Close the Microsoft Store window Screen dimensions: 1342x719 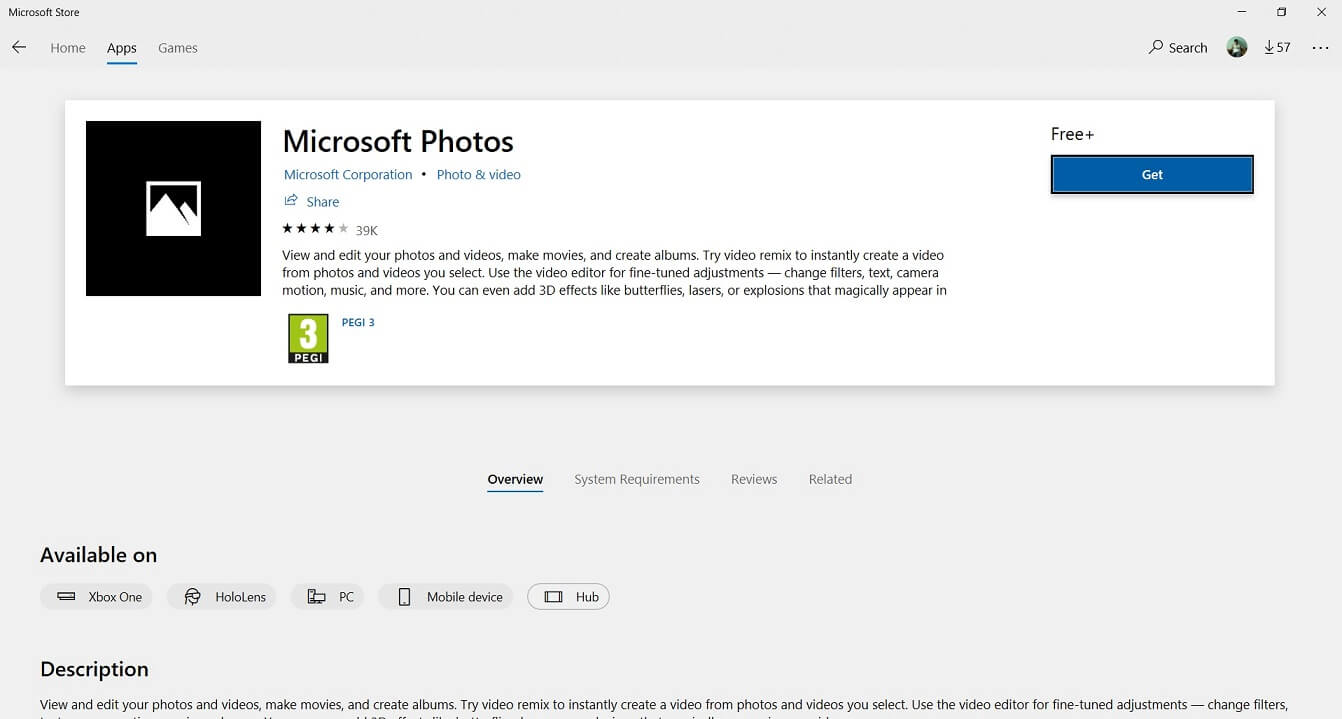click(1321, 12)
